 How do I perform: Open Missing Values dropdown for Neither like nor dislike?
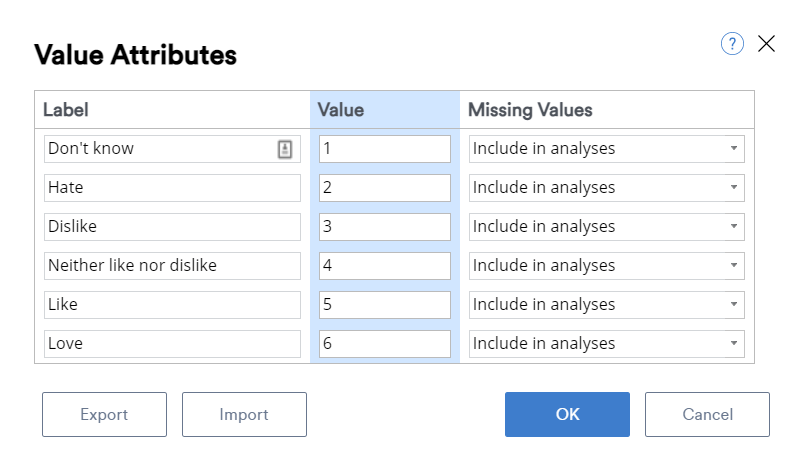coord(606,266)
